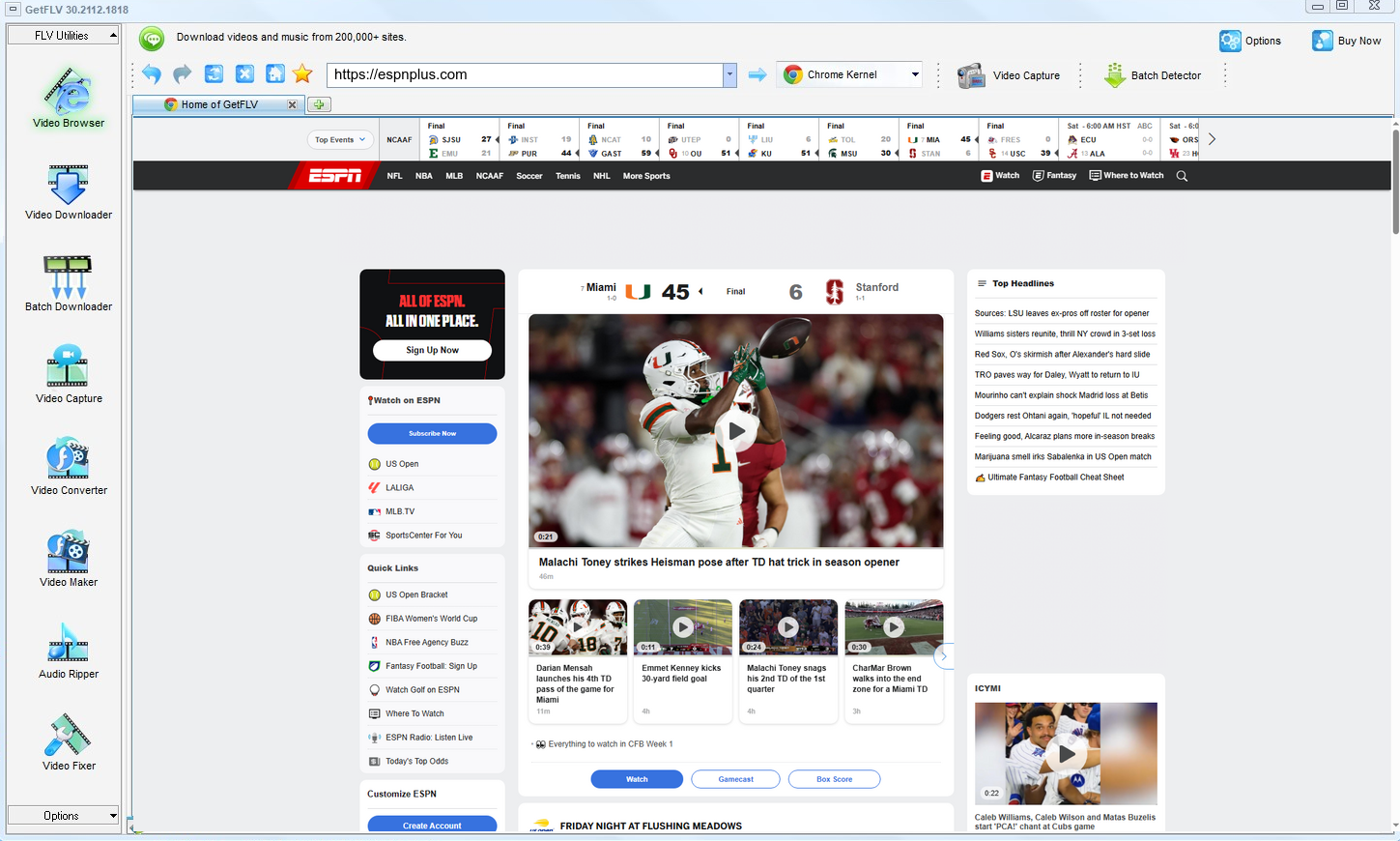1400x841 pixels.
Task: Open the Batch Detector tool
Action: click(1153, 75)
